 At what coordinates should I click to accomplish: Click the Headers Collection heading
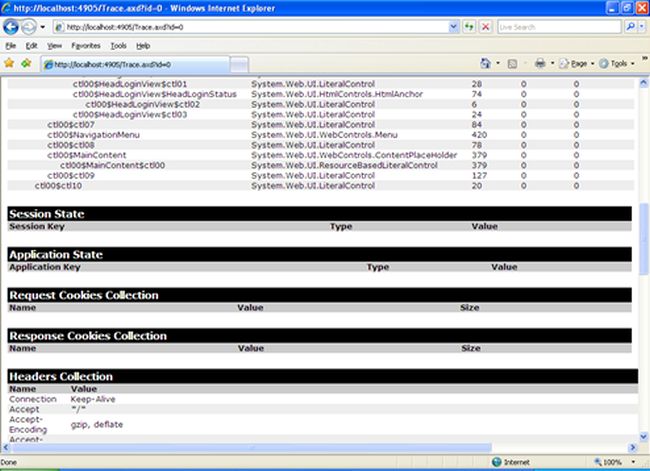pos(61,376)
